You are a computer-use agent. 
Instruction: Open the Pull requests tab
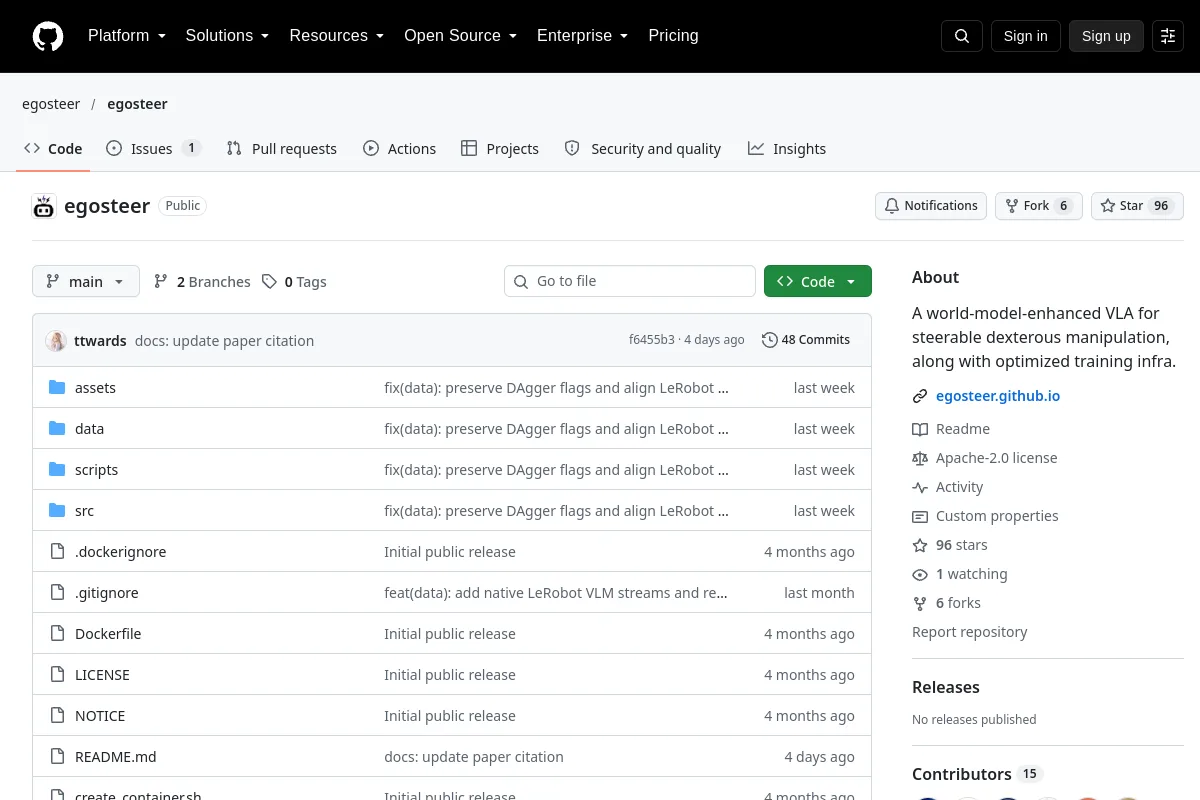pyautogui.click(x=282, y=148)
